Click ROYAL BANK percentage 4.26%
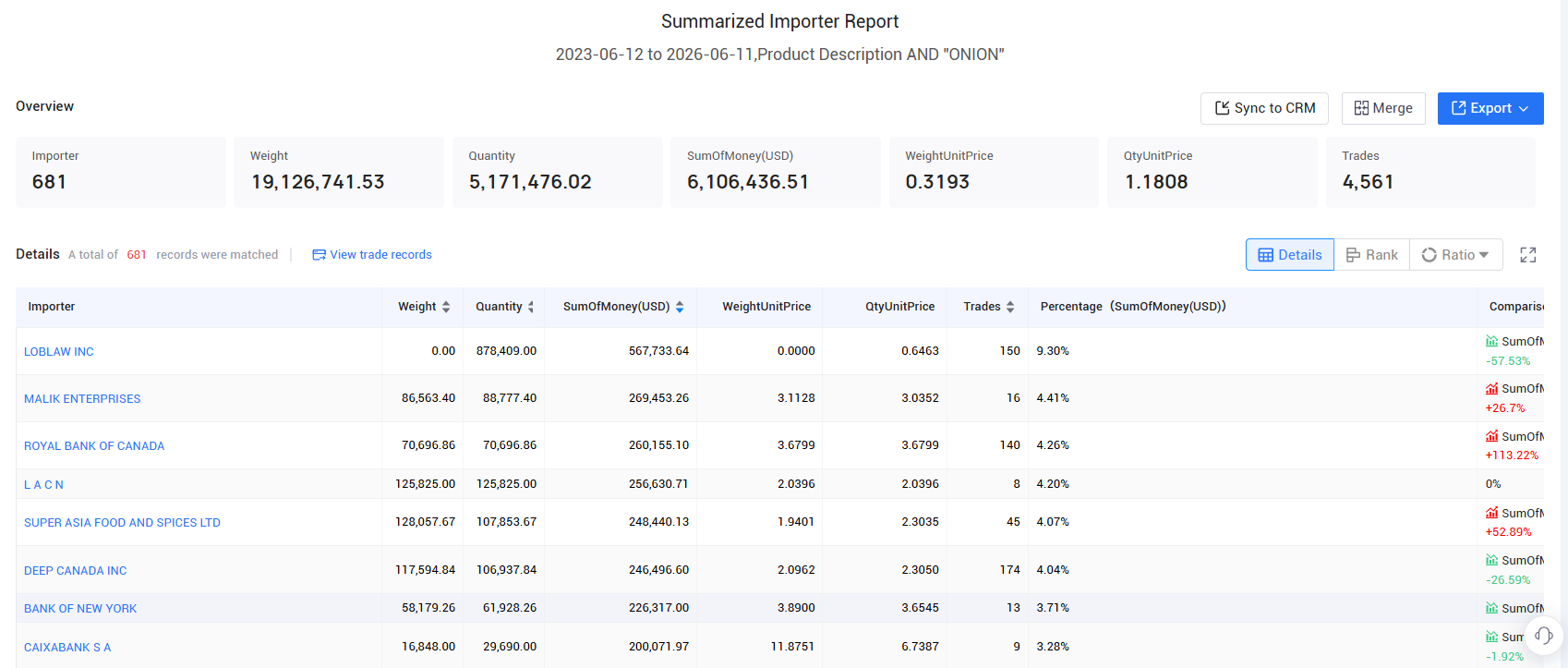This screenshot has height=668, width=1568. pyautogui.click(x=1053, y=445)
